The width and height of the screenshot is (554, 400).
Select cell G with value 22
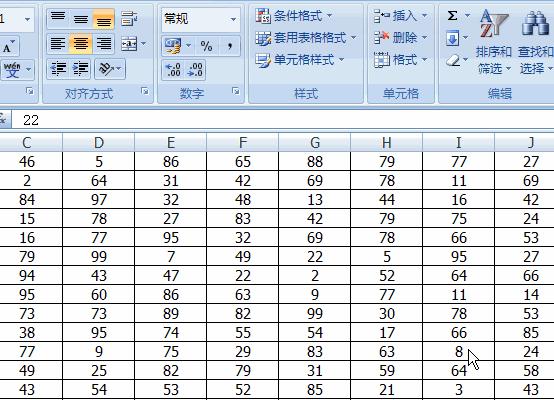315,257
